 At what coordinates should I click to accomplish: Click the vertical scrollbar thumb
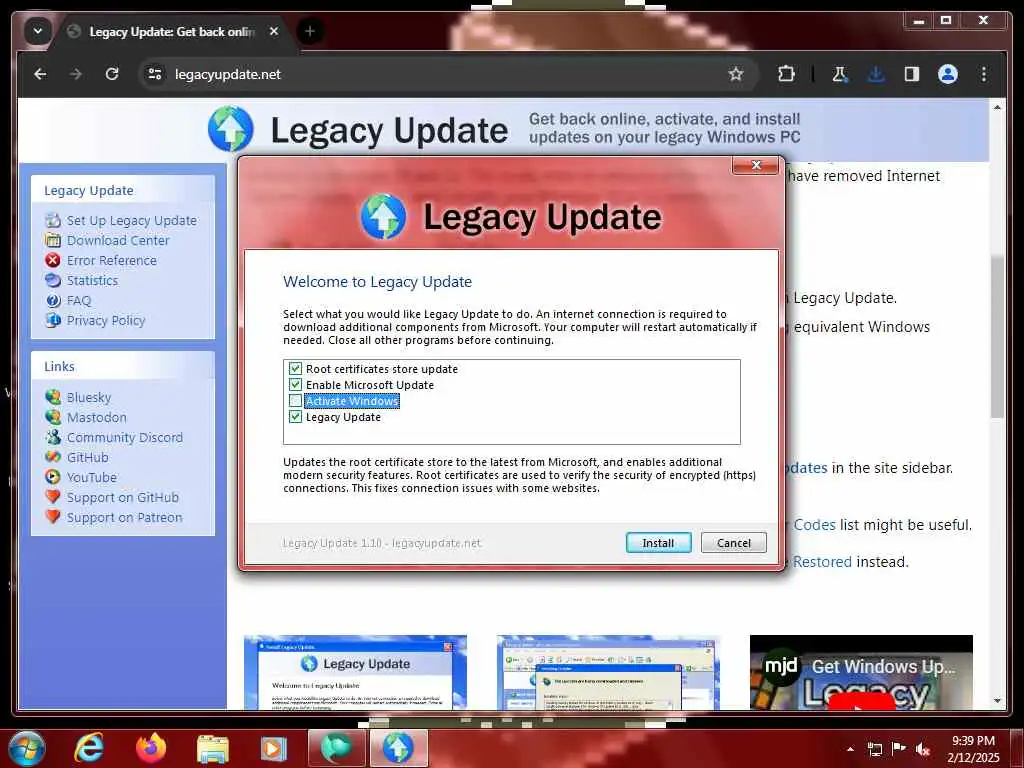(x=997, y=336)
